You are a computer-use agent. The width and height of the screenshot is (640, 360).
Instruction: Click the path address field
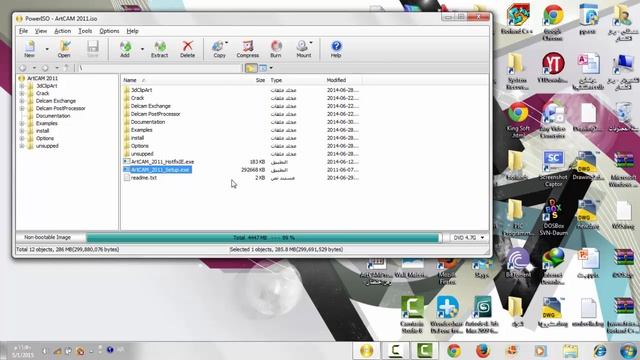160,68
